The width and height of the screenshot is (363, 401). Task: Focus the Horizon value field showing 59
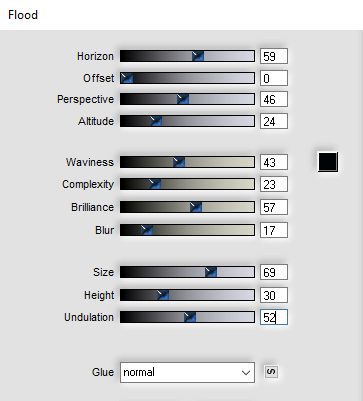tap(274, 56)
